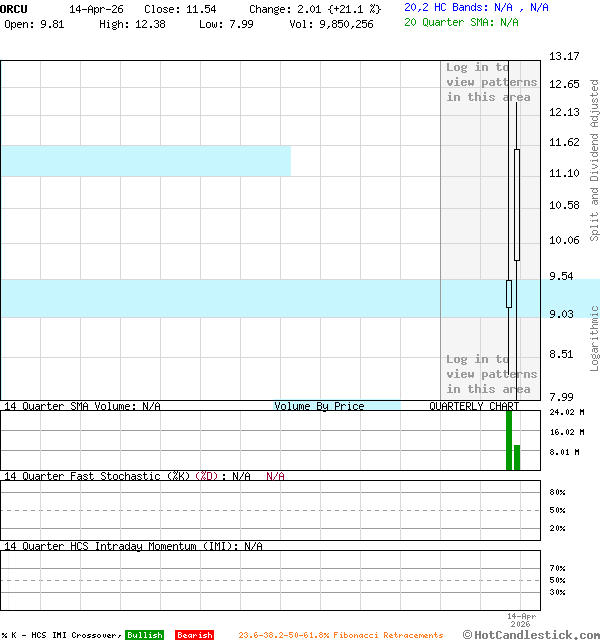The width and height of the screenshot is (600, 640).
Task: Click the ORCU ticker symbol
Action: 14,8
